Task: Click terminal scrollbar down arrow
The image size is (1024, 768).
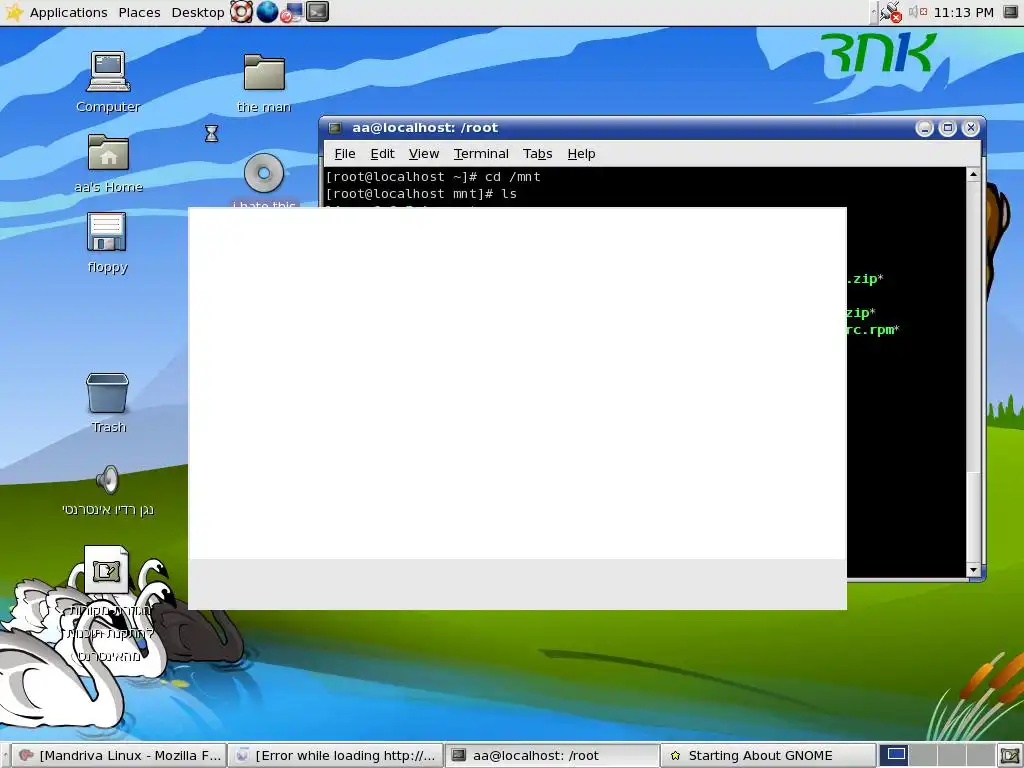Action: (973, 570)
